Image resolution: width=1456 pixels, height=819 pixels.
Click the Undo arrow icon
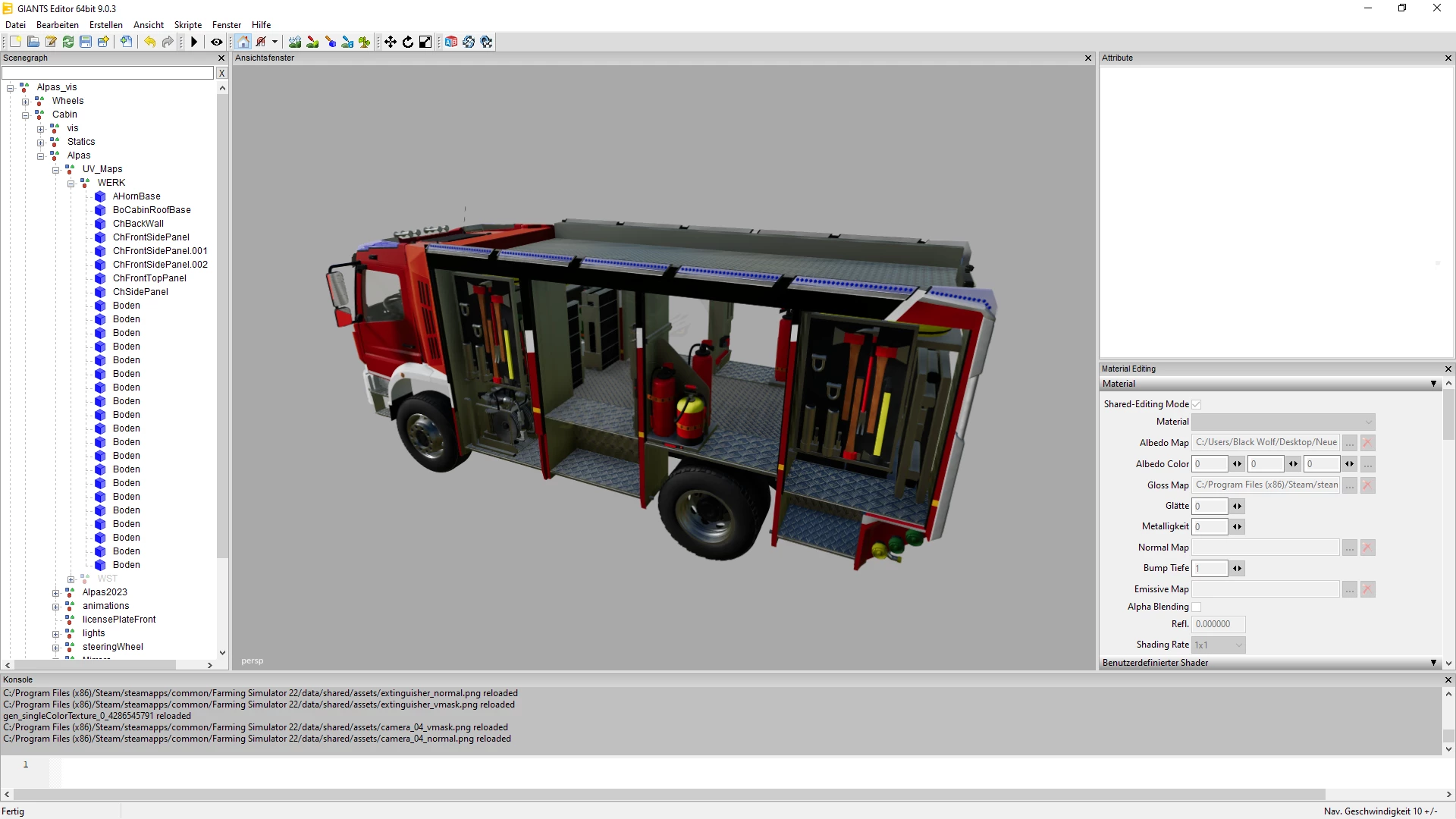pos(149,42)
